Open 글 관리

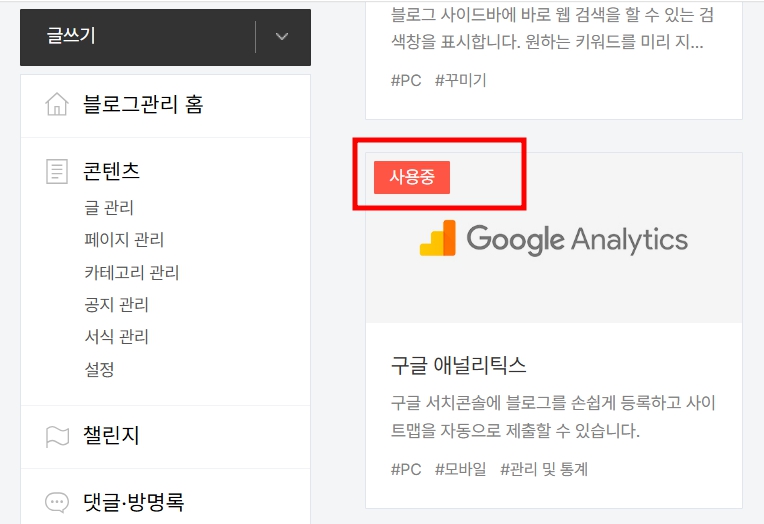coord(109,208)
